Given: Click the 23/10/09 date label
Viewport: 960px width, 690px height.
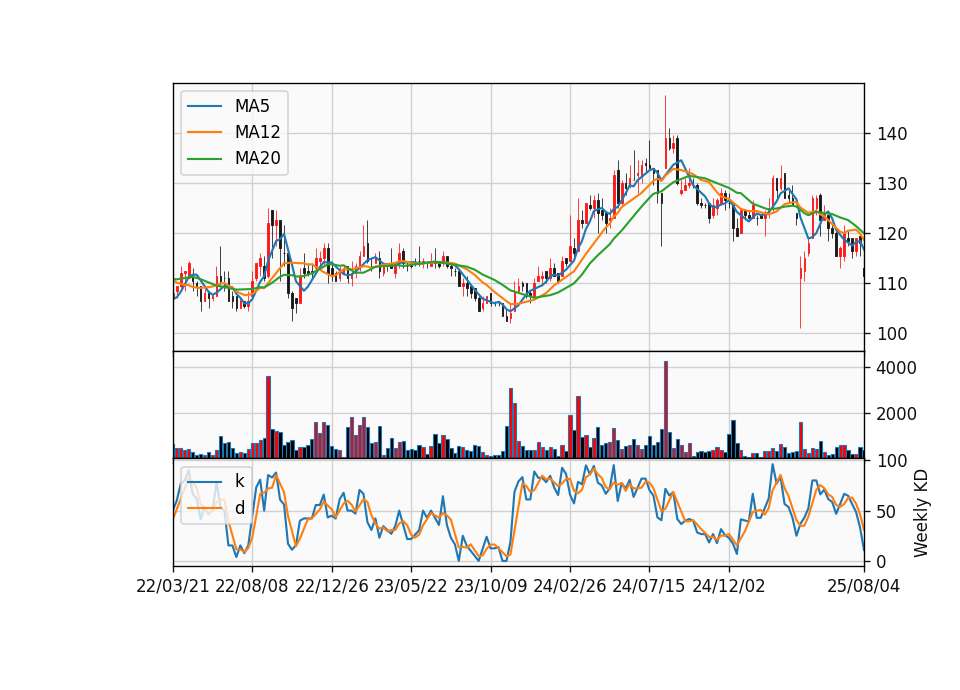Looking at the screenshot, I should [490, 586].
